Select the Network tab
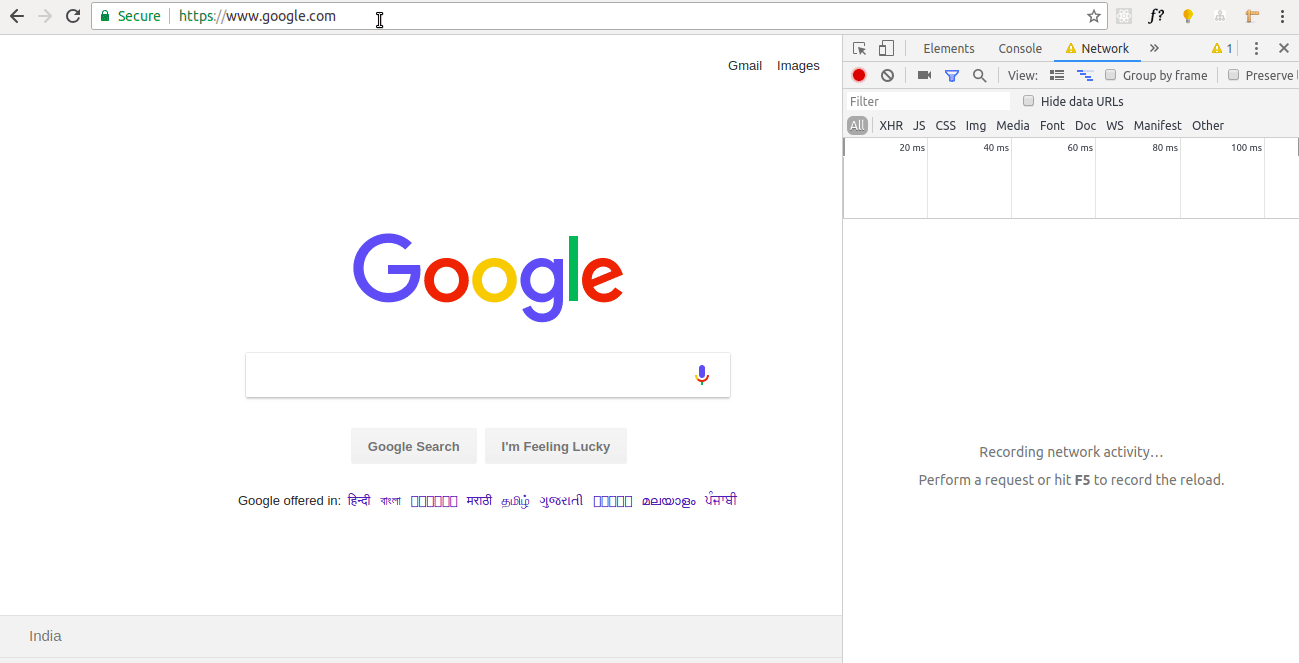 pyautogui.click(x=1097, y=48)
